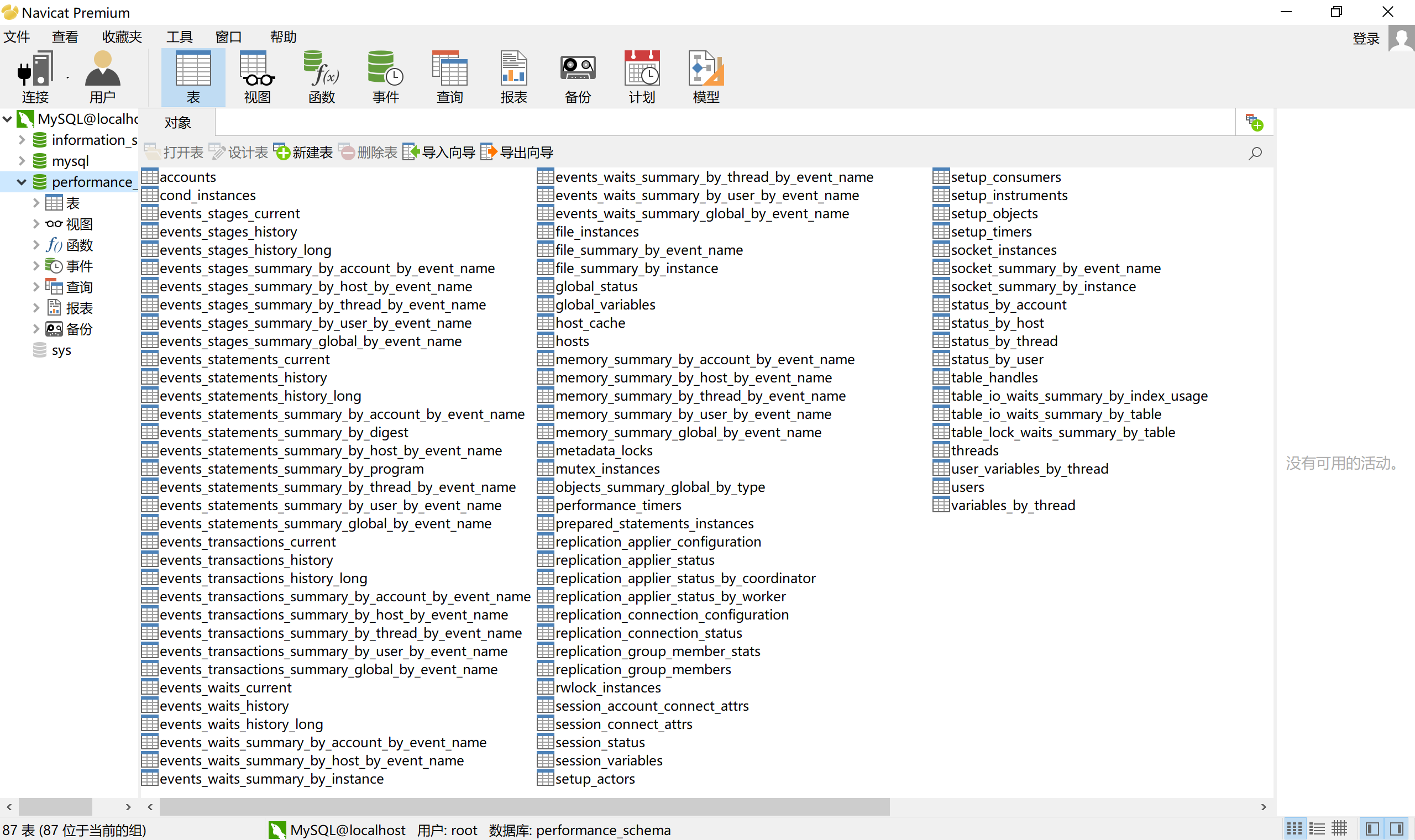
Task: Click the 备份 (Backup) toolbar icon
Action: click(577, 76)
